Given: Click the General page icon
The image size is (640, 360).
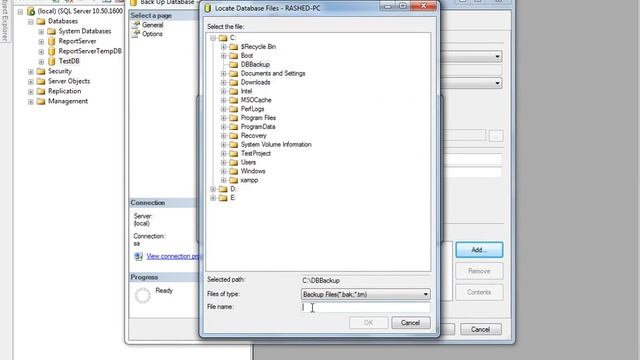Looking at the screenshot, I should (136, 25).
